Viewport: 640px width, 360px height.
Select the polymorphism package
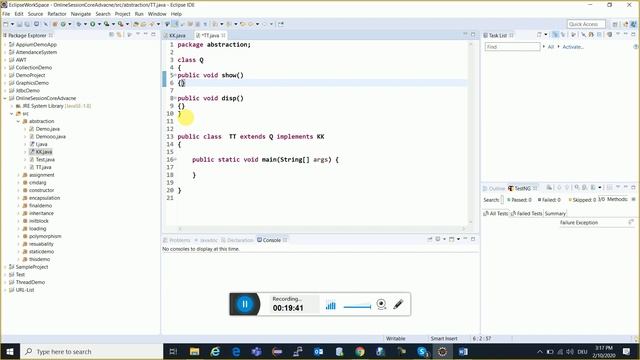(45, 236)
